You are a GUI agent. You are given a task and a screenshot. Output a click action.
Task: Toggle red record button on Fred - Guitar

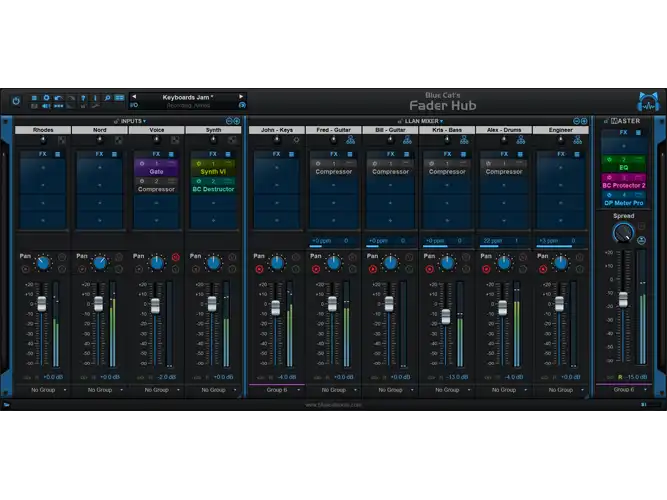click(316, 269)
